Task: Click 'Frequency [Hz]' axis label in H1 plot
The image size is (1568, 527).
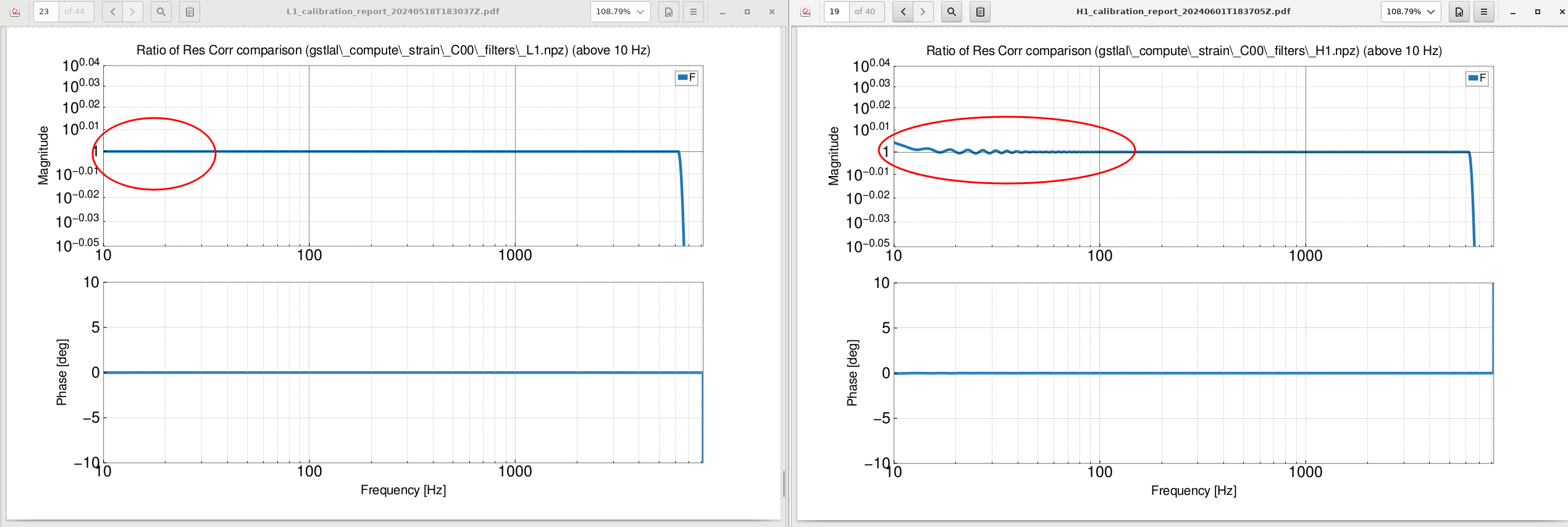Action: tap(1194, 491)
